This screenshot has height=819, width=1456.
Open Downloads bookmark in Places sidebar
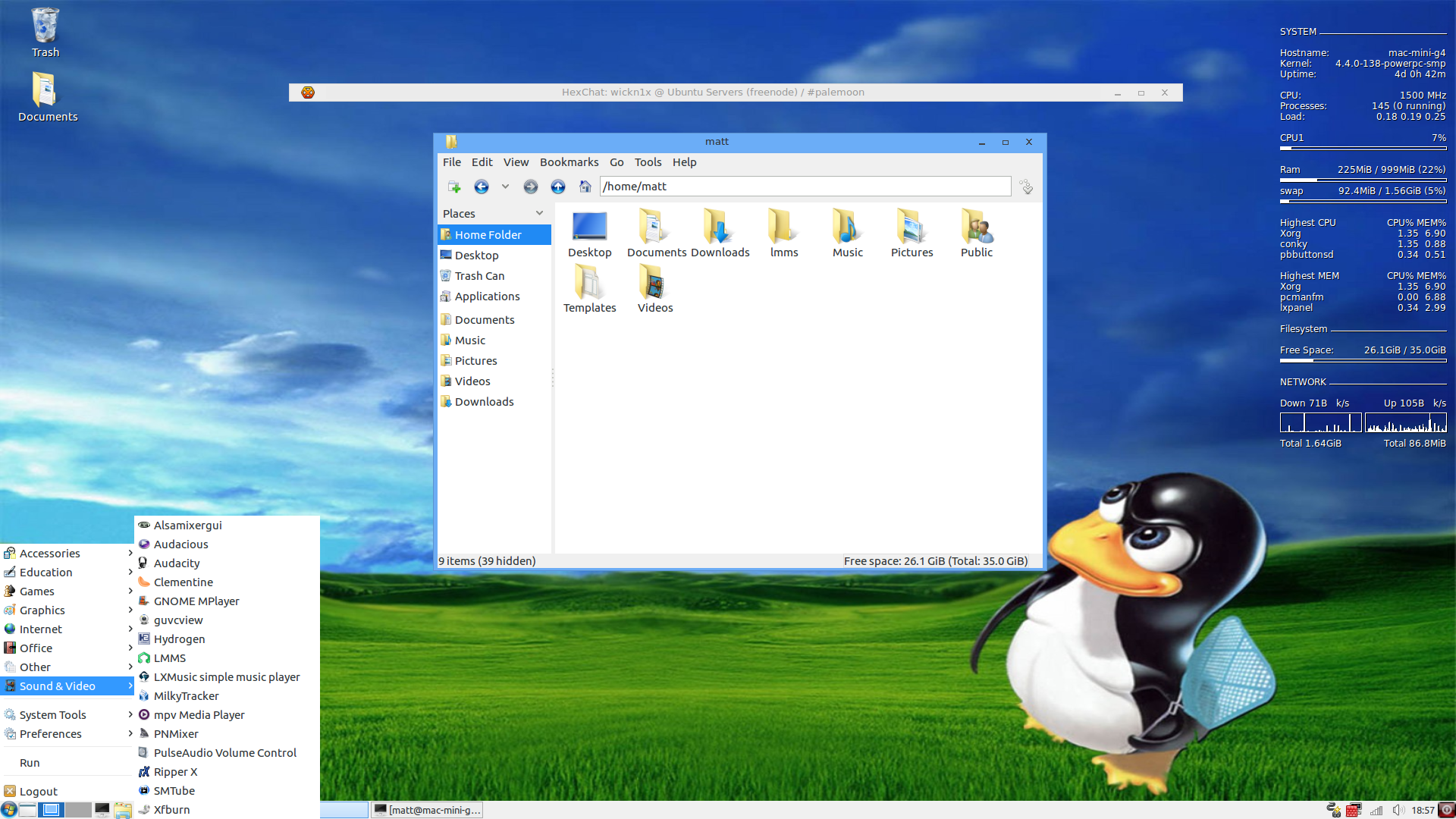pyautogui.click(x=494, y=402)
